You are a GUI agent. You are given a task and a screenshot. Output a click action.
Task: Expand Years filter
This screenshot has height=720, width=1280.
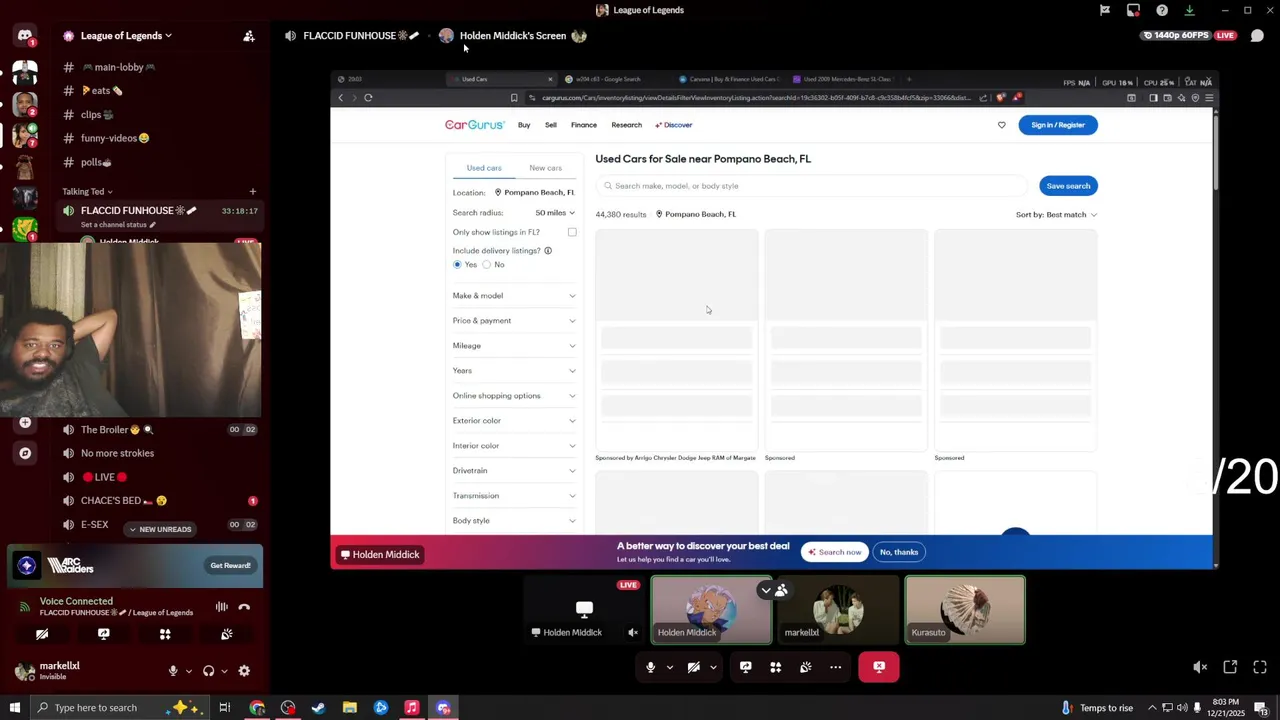514,371
